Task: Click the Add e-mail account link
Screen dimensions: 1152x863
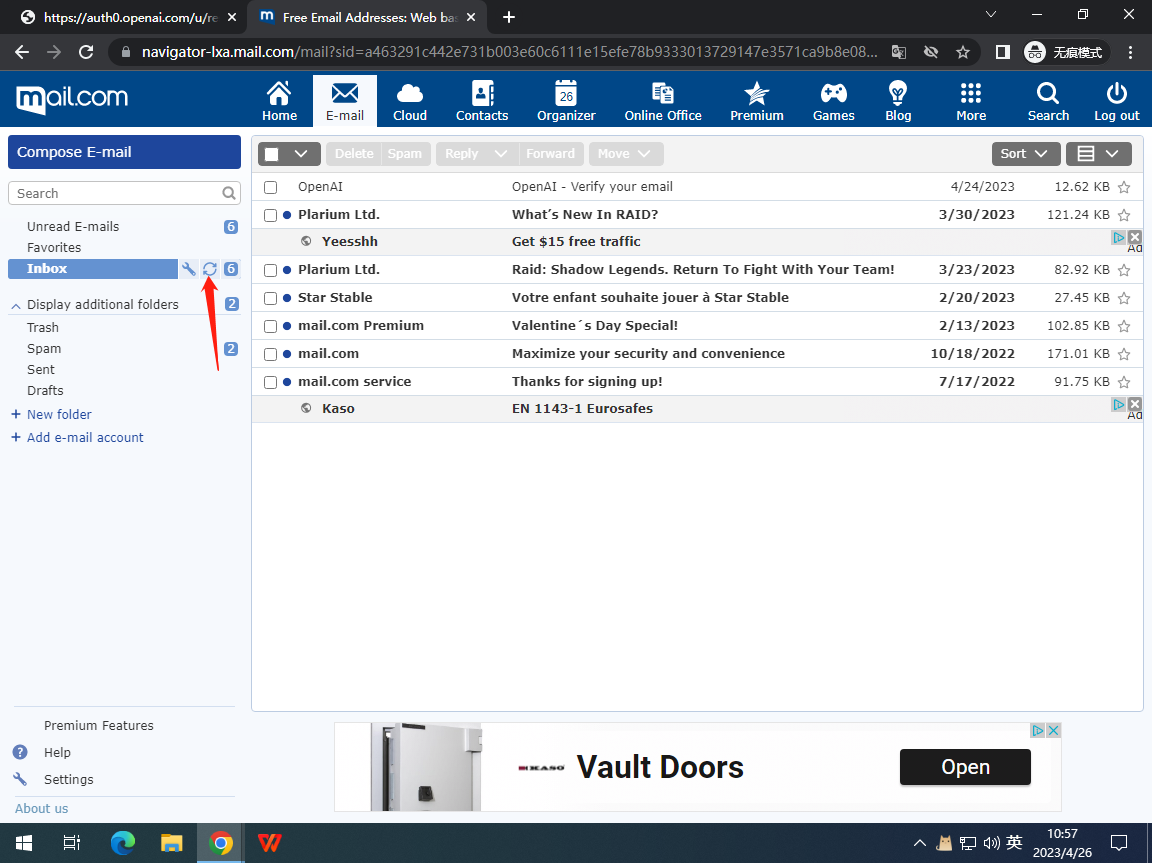Action: click(x=85, y=438)
